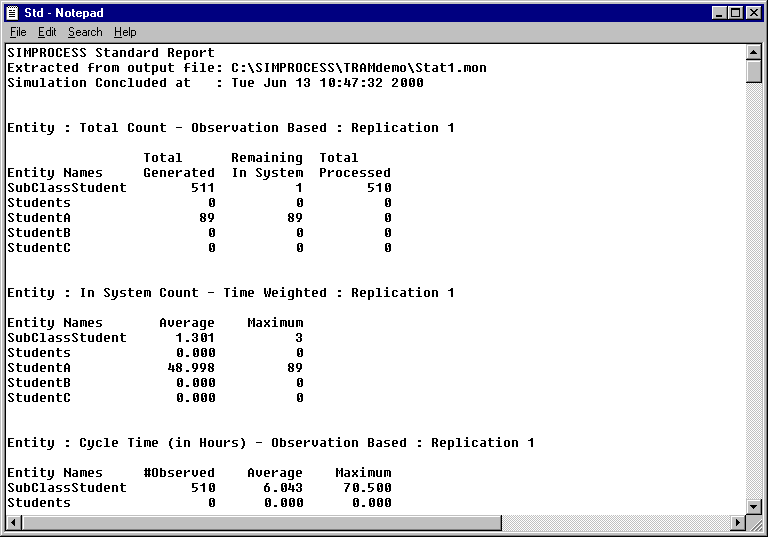Click the vertical scrollbar down arrow

(x=753, y=506)
